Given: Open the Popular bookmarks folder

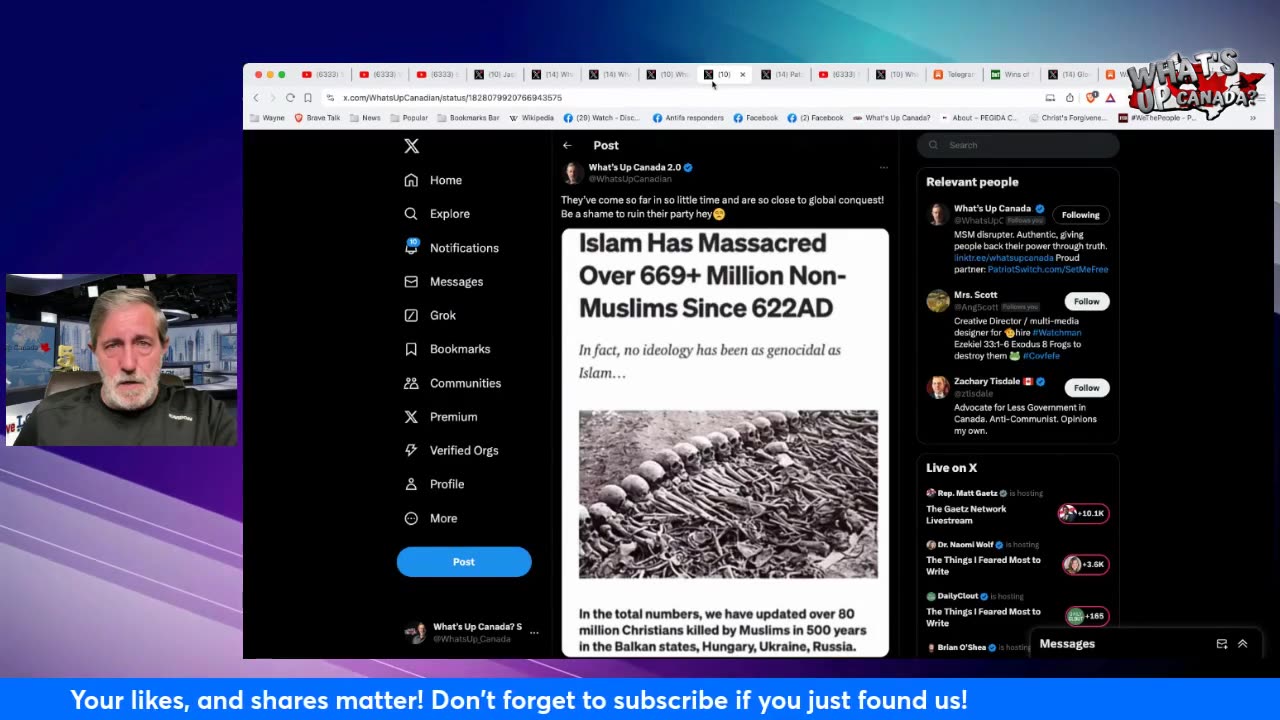Looking at the screenshot, I should (409, 118).
